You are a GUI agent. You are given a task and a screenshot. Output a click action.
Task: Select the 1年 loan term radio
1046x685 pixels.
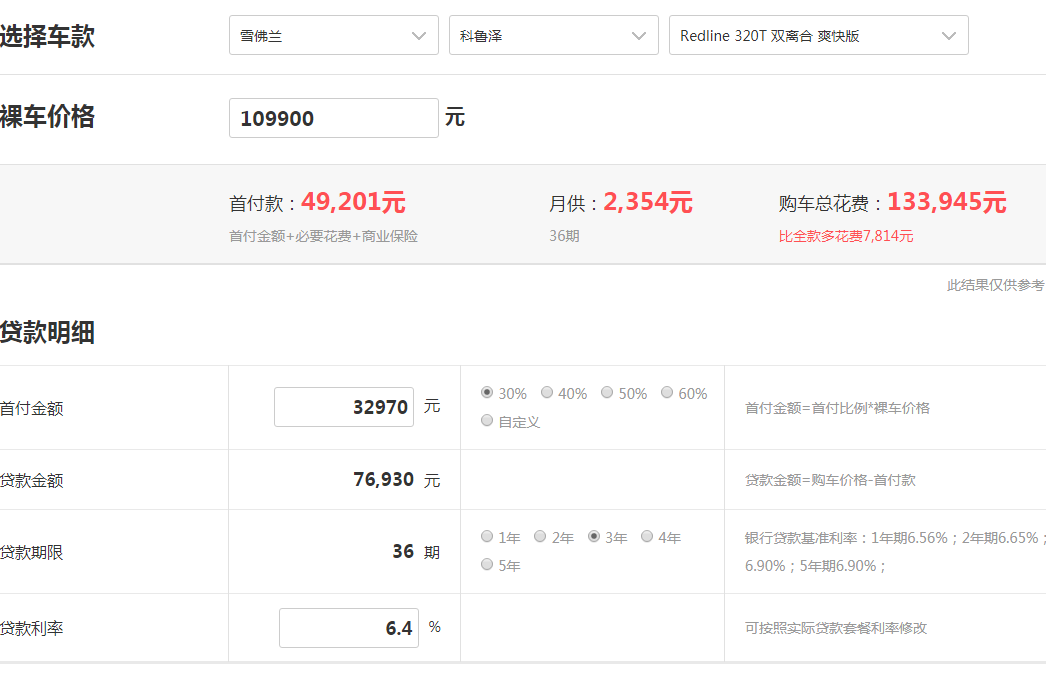pyautogui.click(x=487, y=536)
